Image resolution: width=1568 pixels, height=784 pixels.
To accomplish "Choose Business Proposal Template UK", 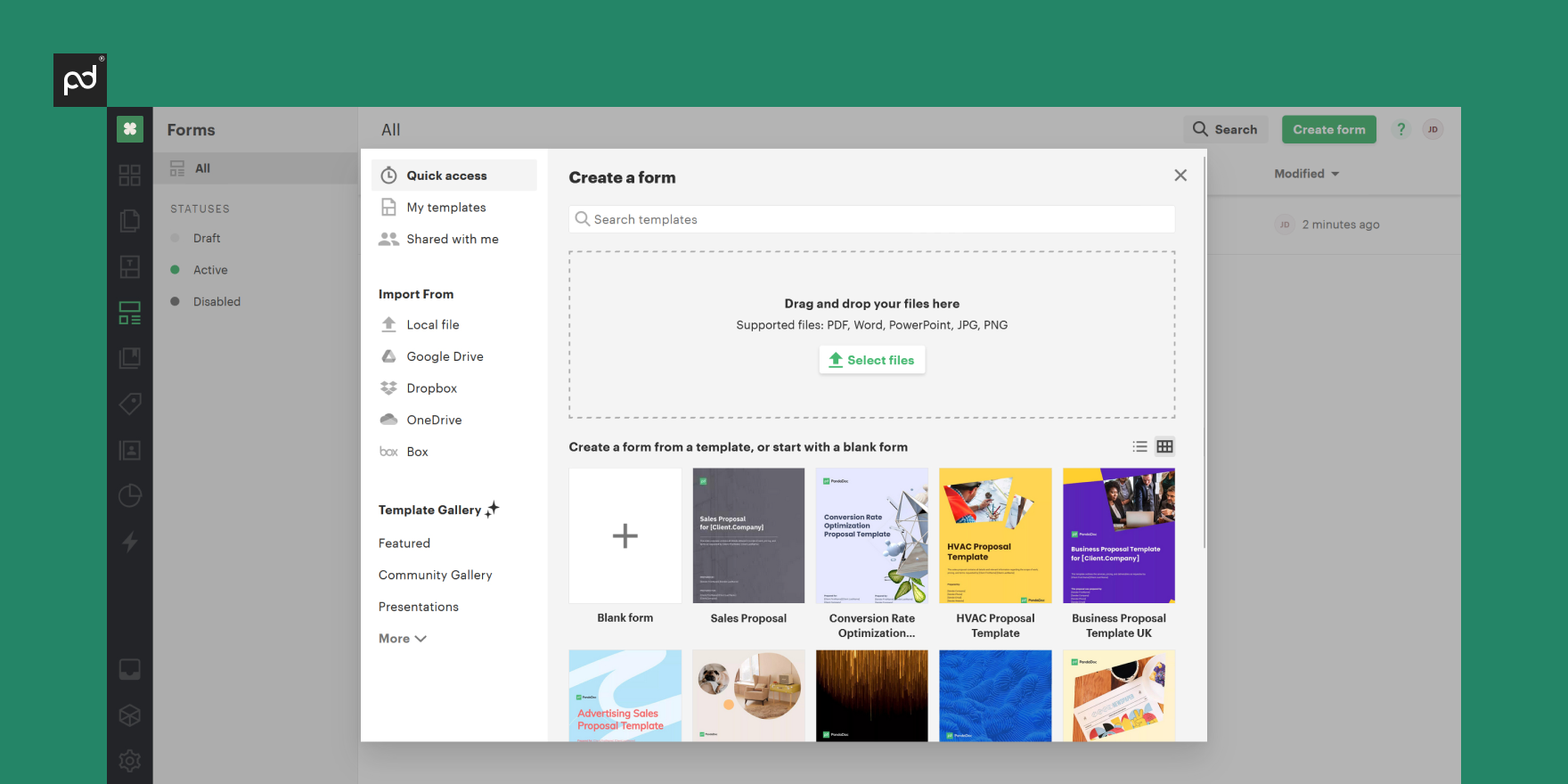I will click(1119, 535).
